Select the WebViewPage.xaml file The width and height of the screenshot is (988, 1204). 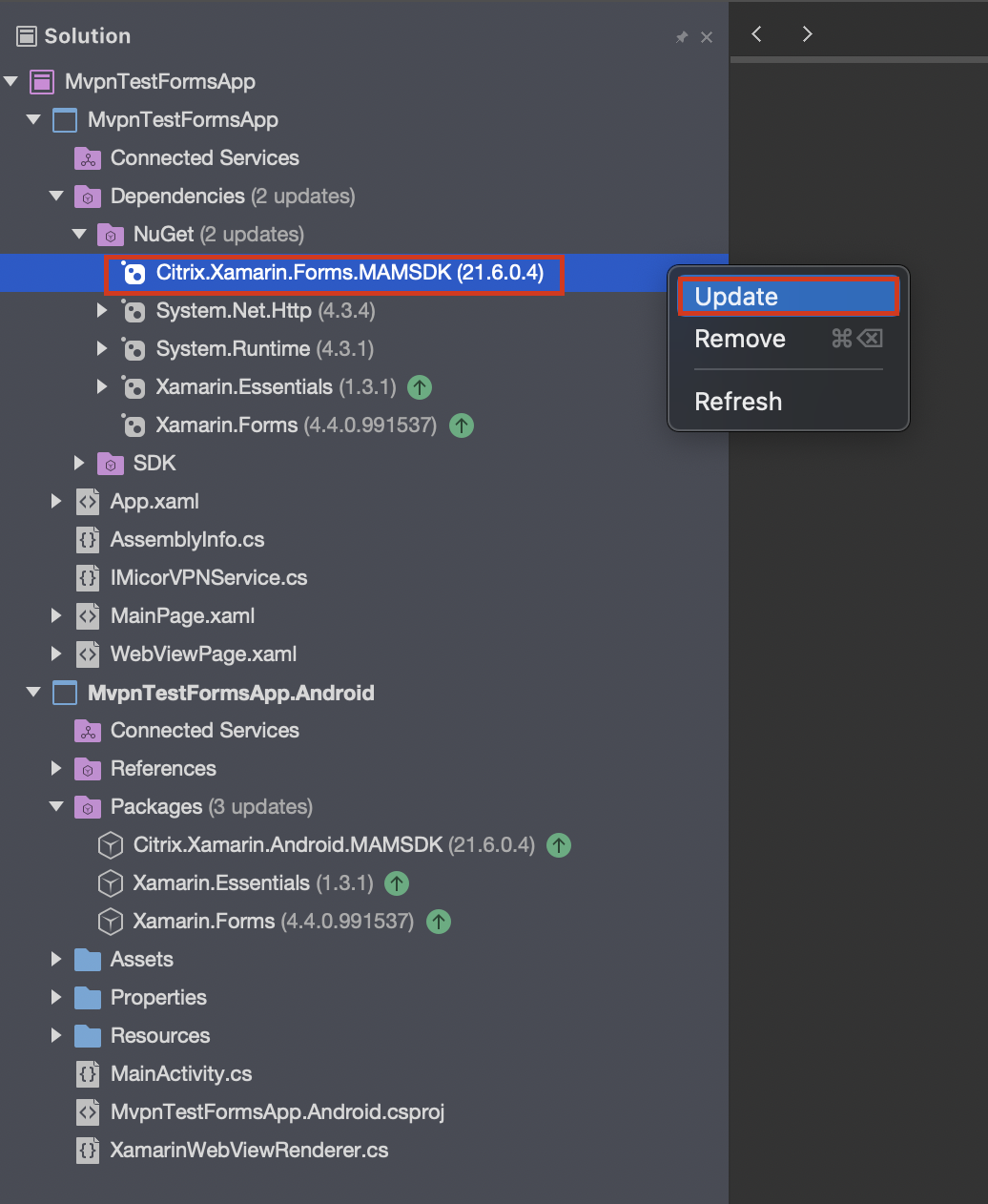pyautogui.click(x=203, y=654)
